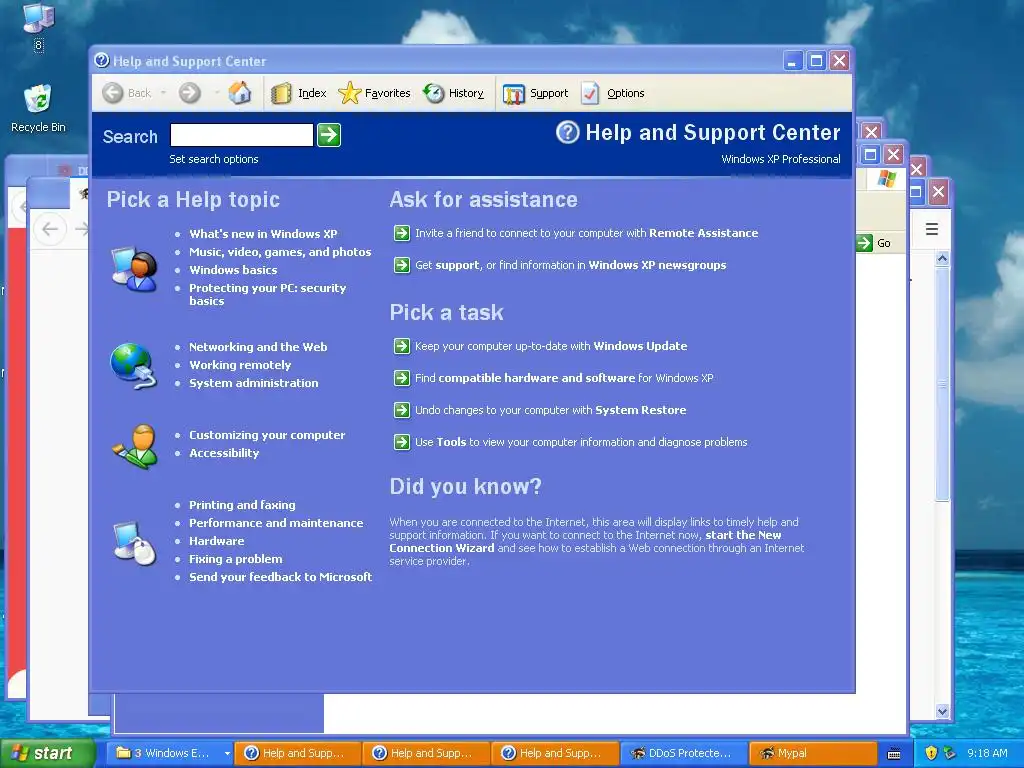The height and width of the screenshot is (768, 1024).
Task: Open Support toolbar icon
Action: 513,93
